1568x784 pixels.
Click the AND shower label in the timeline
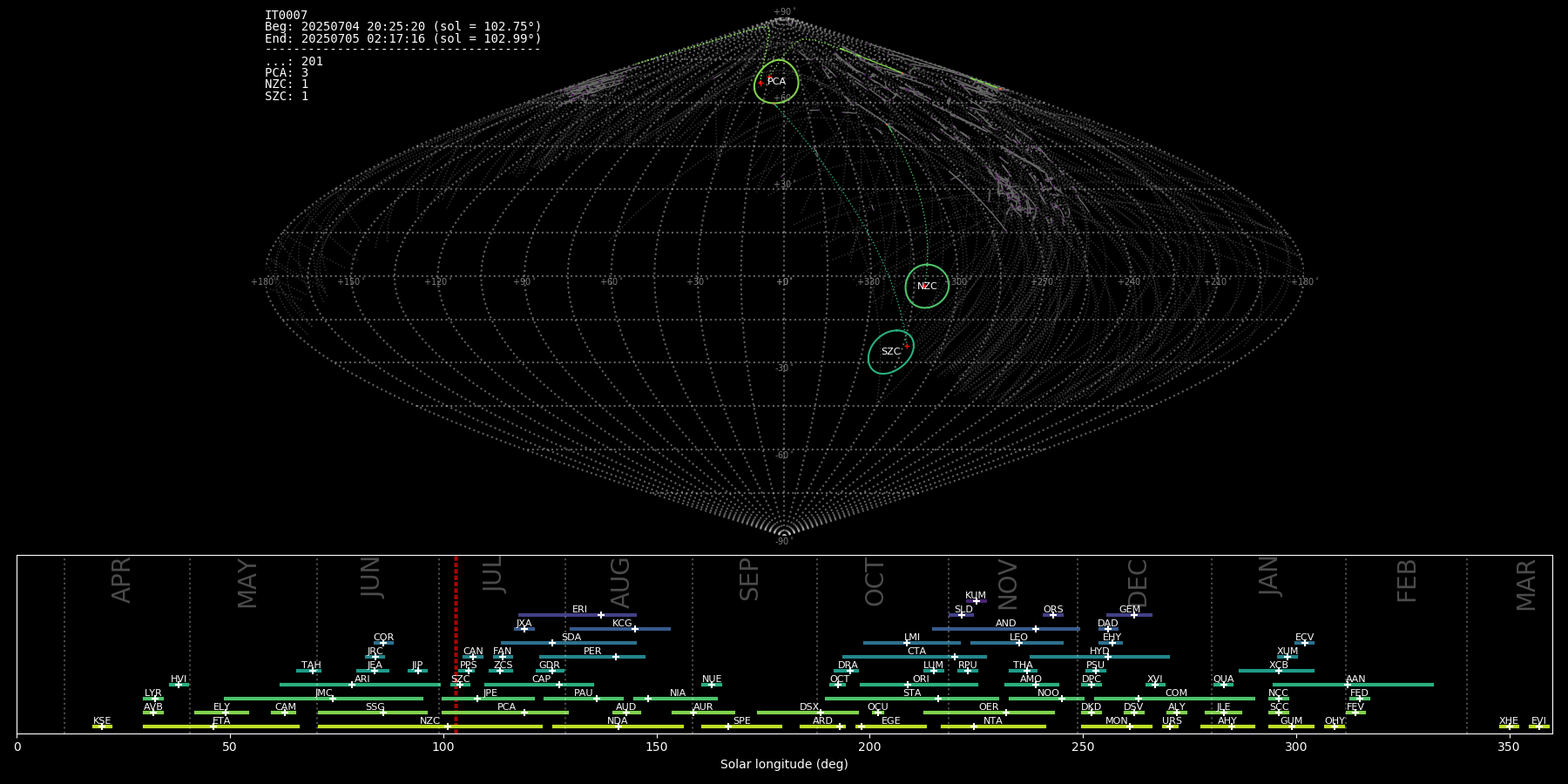click(1005, 623)
